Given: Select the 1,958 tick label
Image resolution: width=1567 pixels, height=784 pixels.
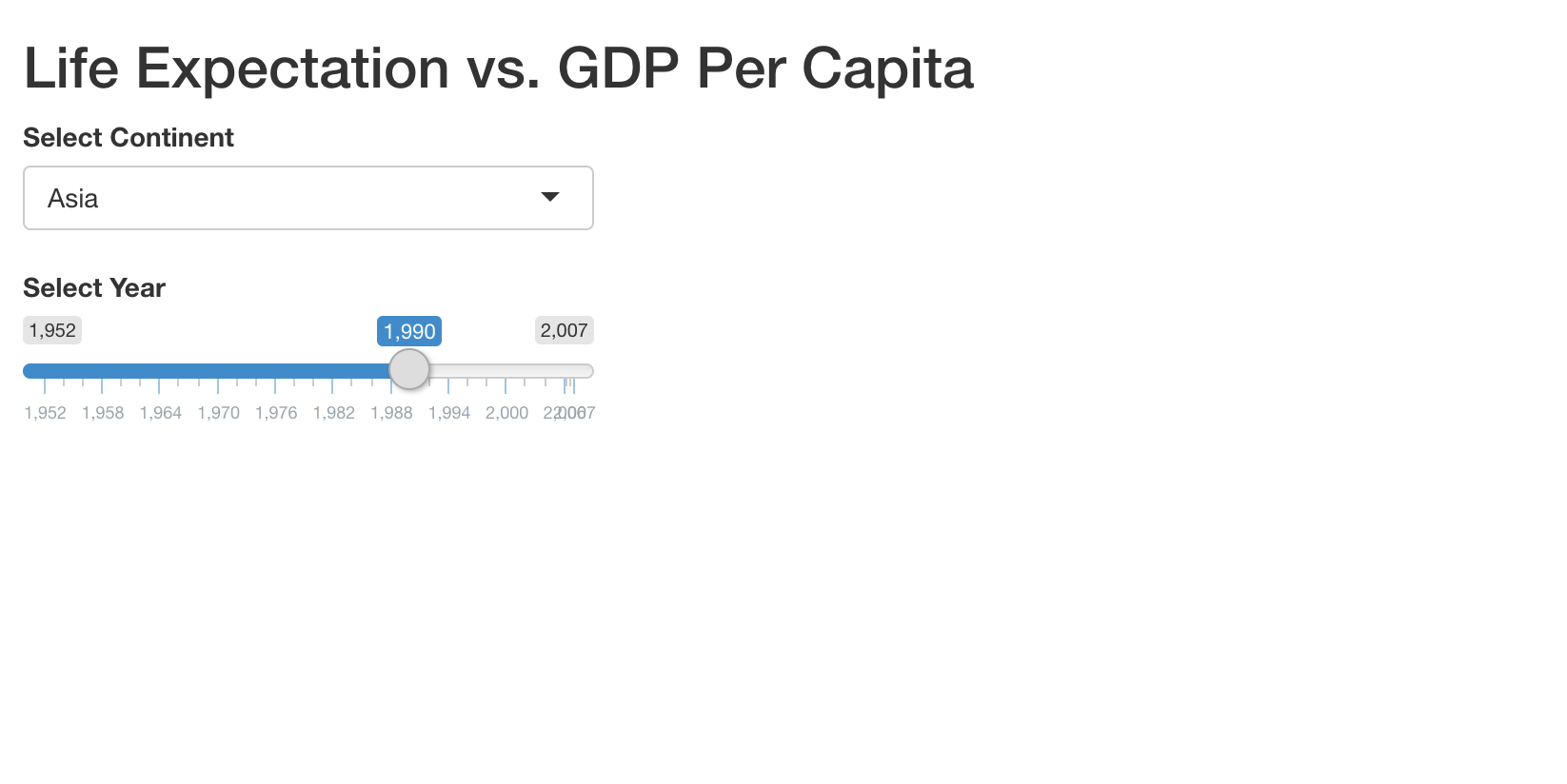Looking at the screenshot, I should 103,413.
